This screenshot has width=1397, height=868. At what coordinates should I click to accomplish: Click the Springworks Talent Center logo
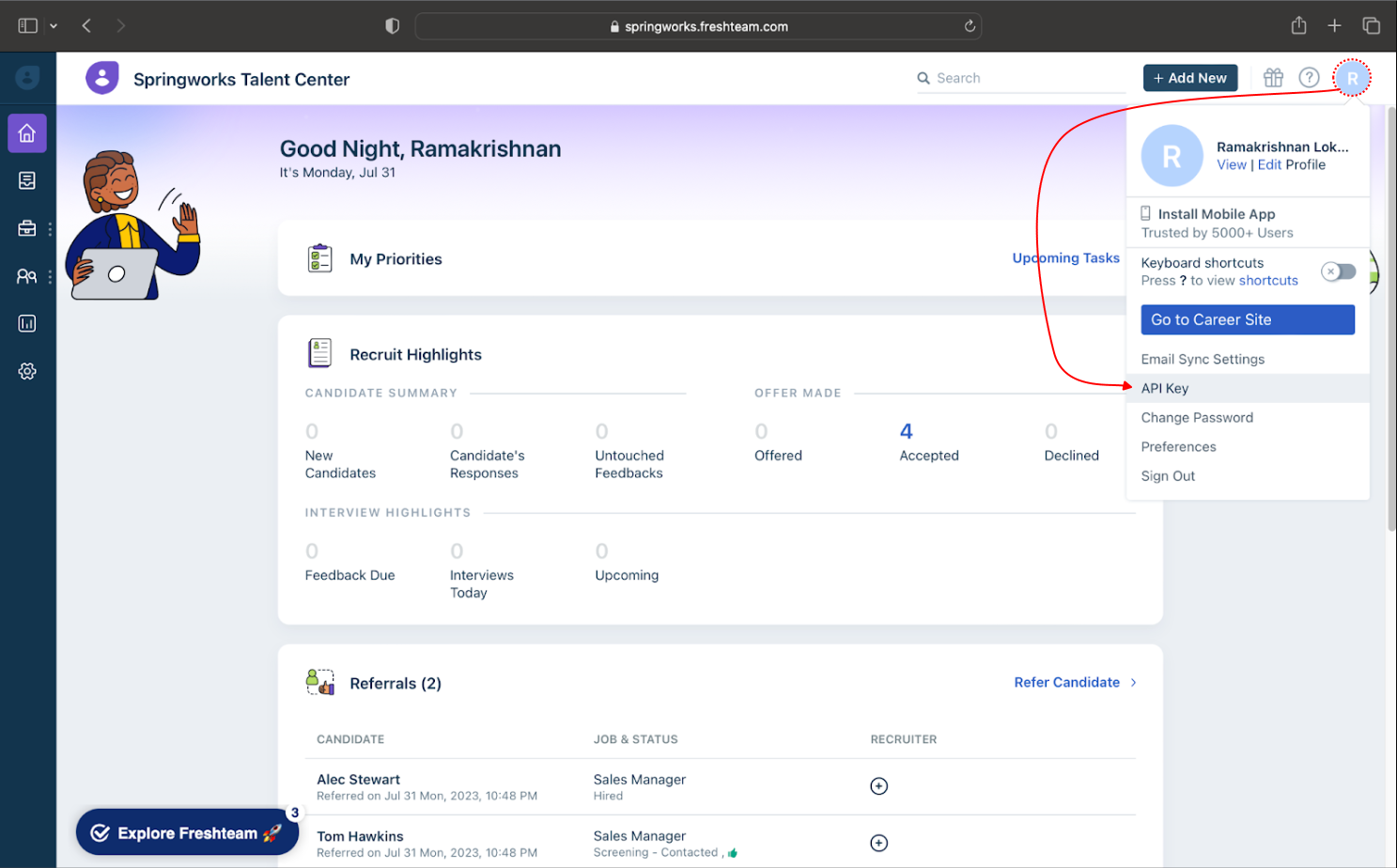[102, 78]
